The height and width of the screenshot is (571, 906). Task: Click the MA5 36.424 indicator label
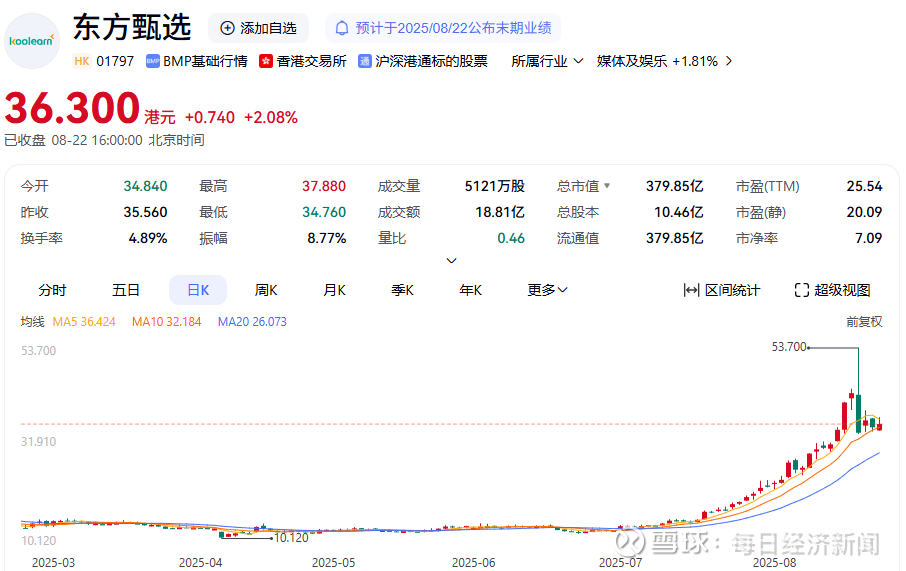pos(84,322)
